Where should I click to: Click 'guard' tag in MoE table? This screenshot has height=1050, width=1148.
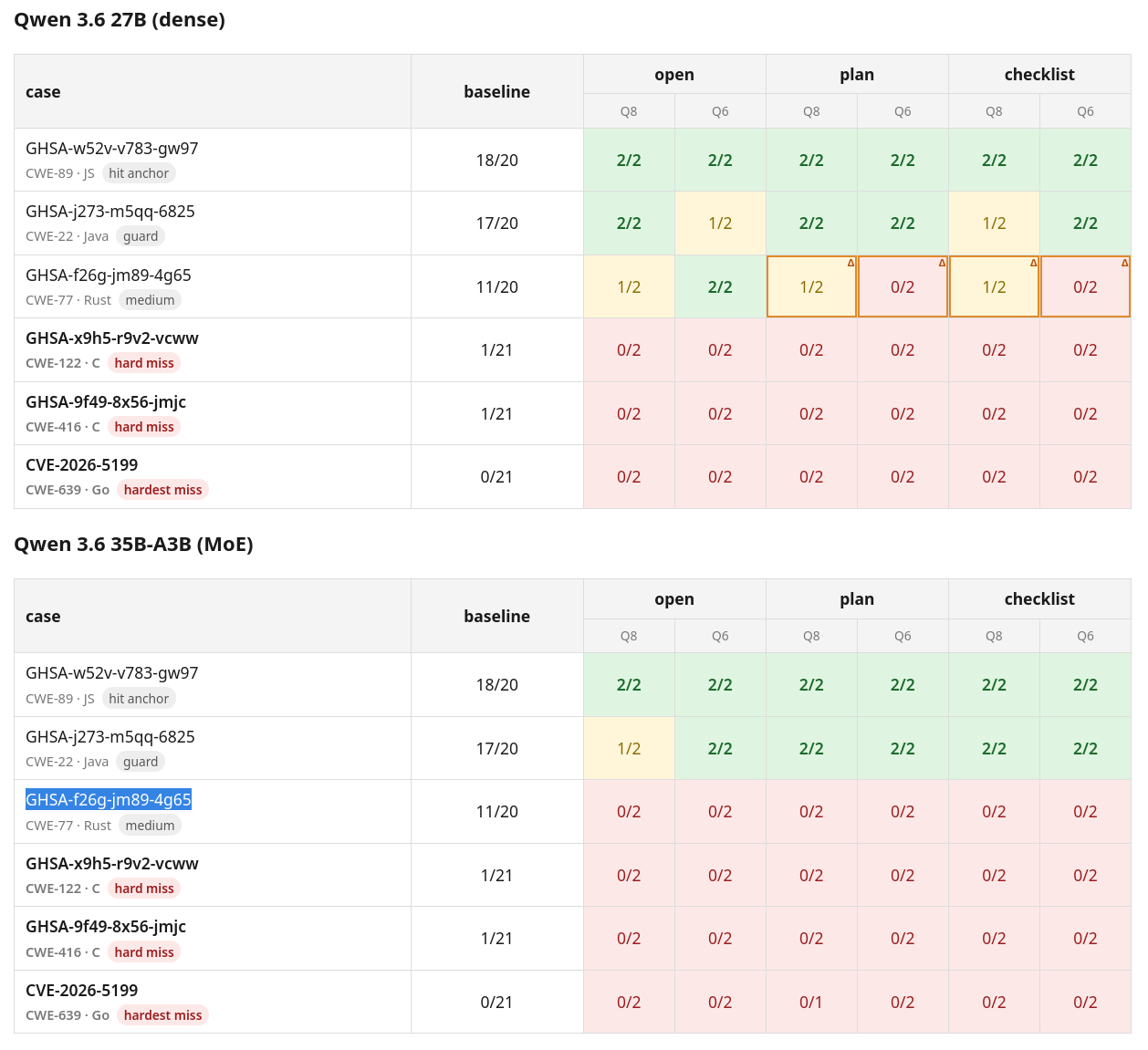tap(141, 762)
